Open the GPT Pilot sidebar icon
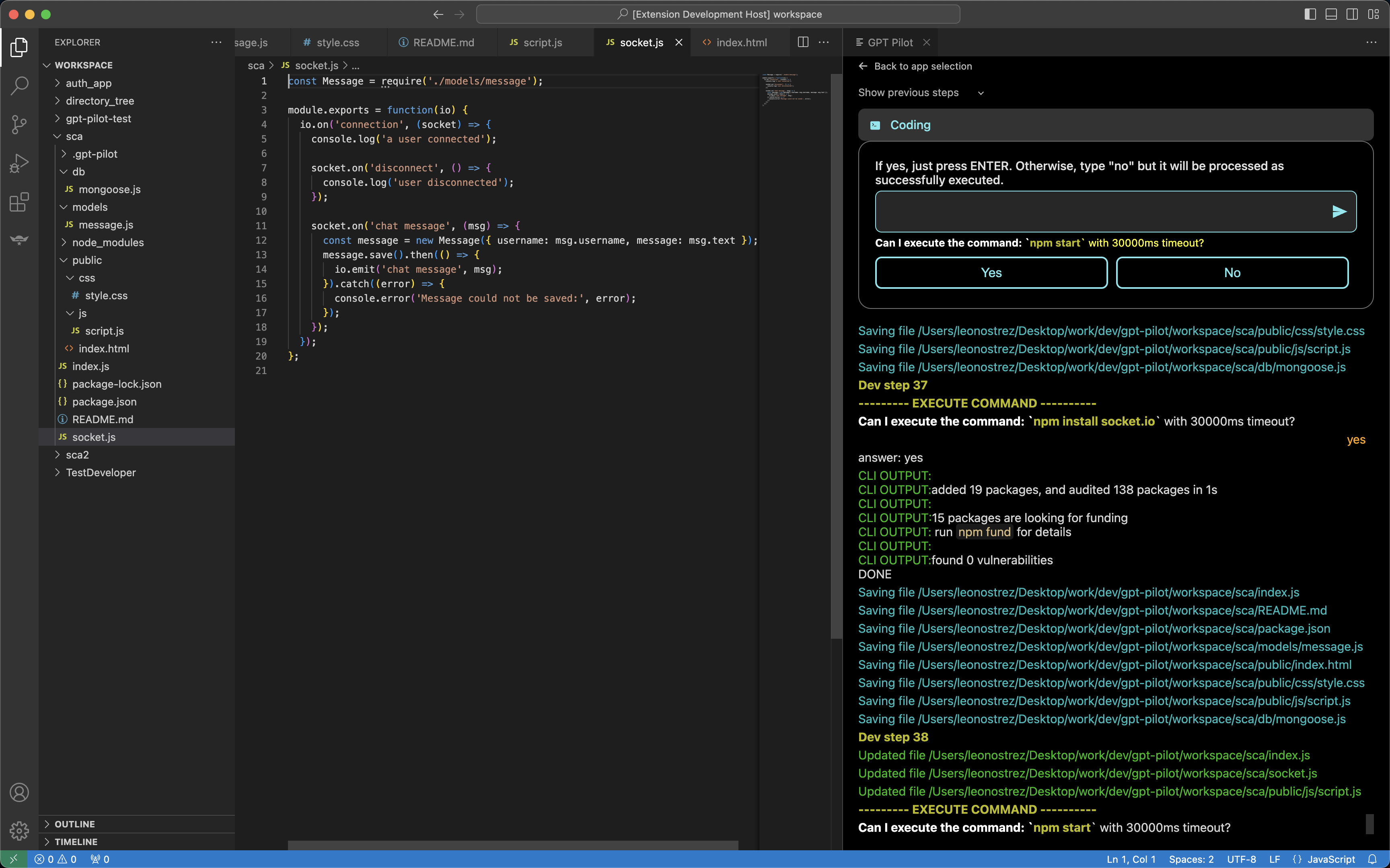1390x868 pixels. click(x=19, y=240)
